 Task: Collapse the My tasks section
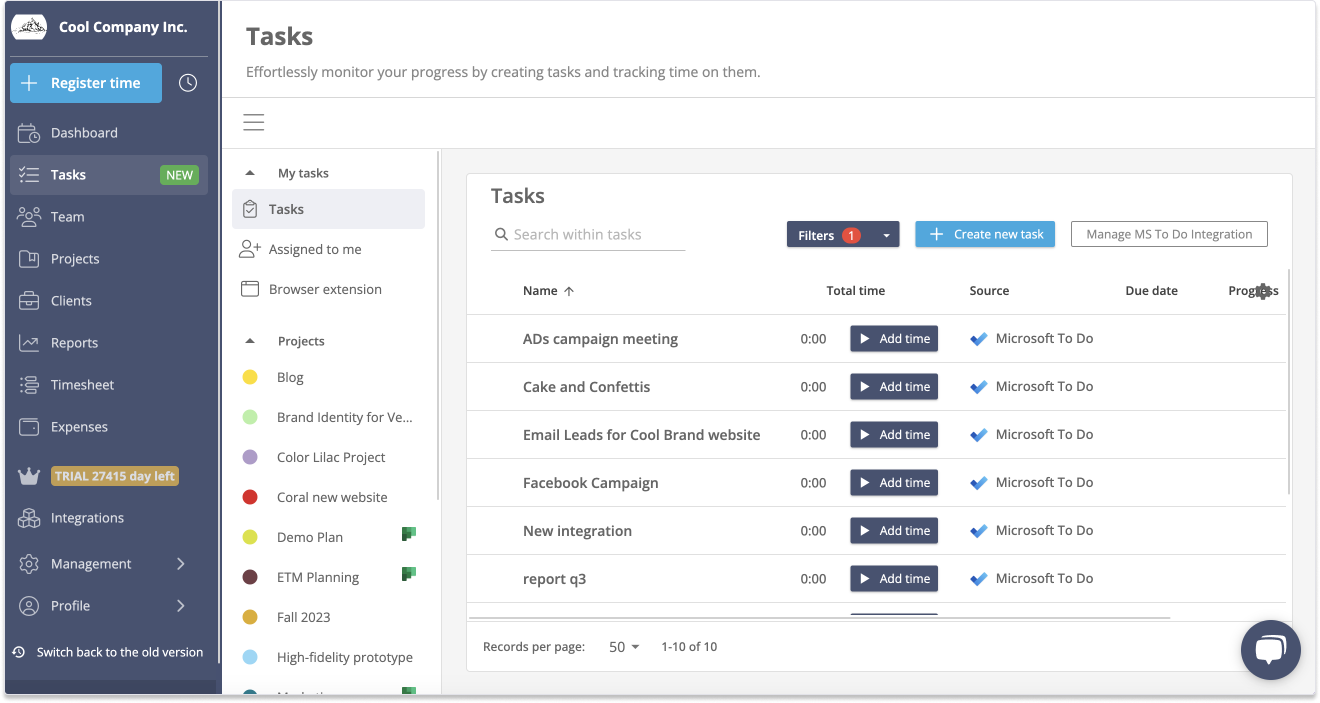(x=250, y=173)
